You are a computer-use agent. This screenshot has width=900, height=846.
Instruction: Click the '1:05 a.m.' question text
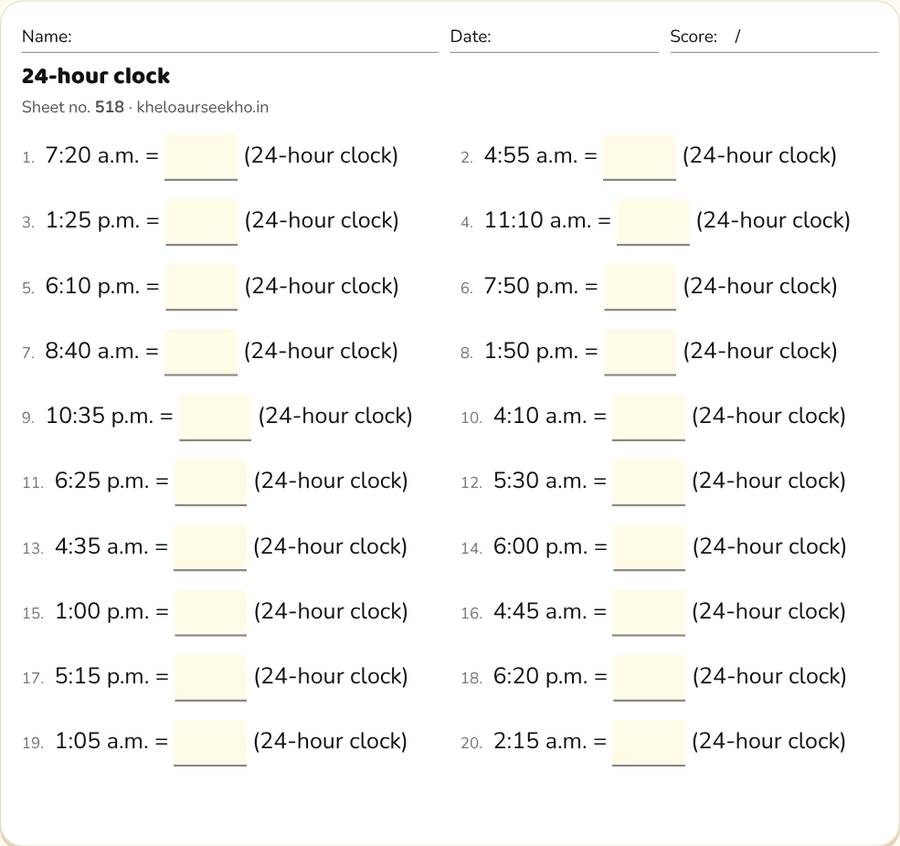pos(102,742)
